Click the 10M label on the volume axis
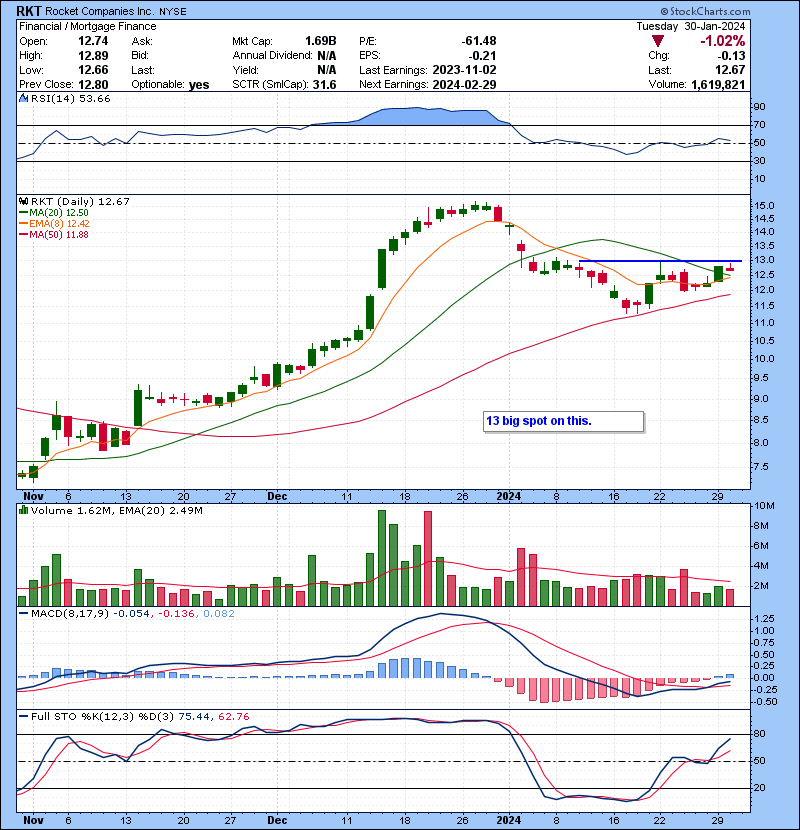This screenshot has width=800, height=830. pyautogui.click(x=765, y=506)
